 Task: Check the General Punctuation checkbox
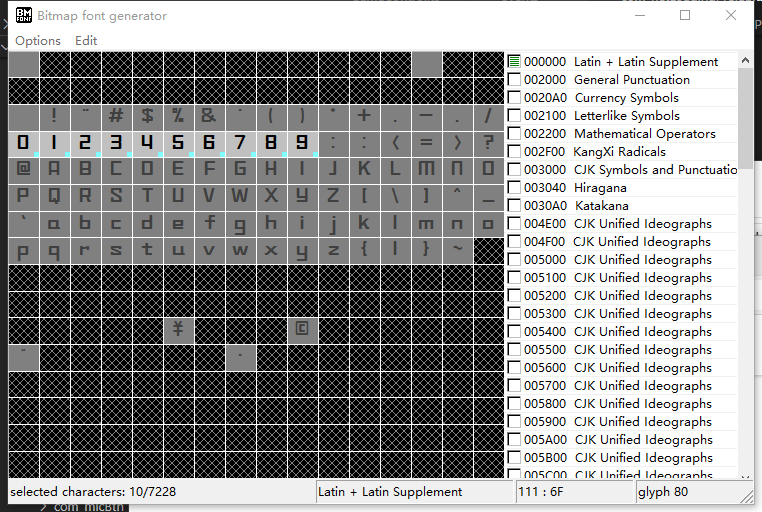click(514, 80)
